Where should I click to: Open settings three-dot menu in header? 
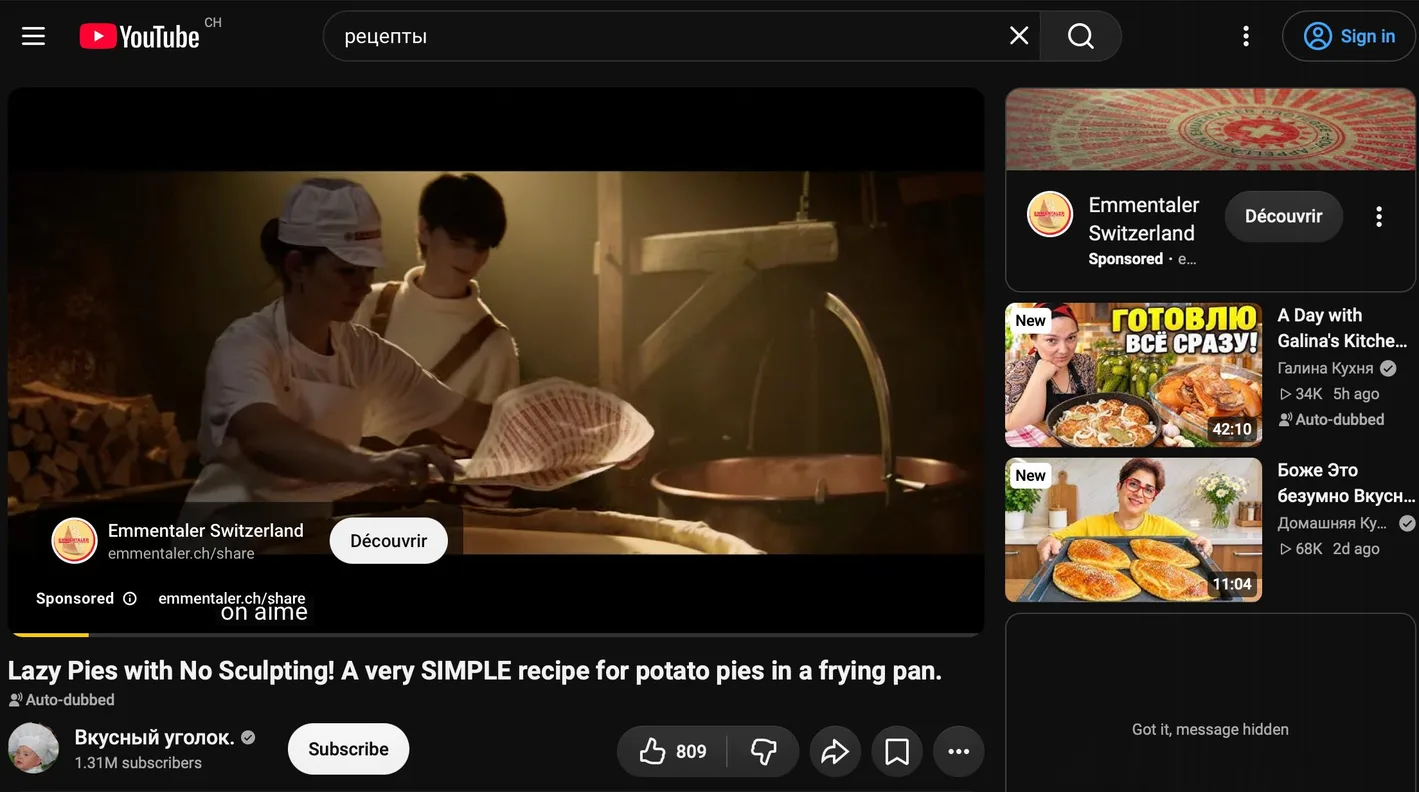point(1246,36)
